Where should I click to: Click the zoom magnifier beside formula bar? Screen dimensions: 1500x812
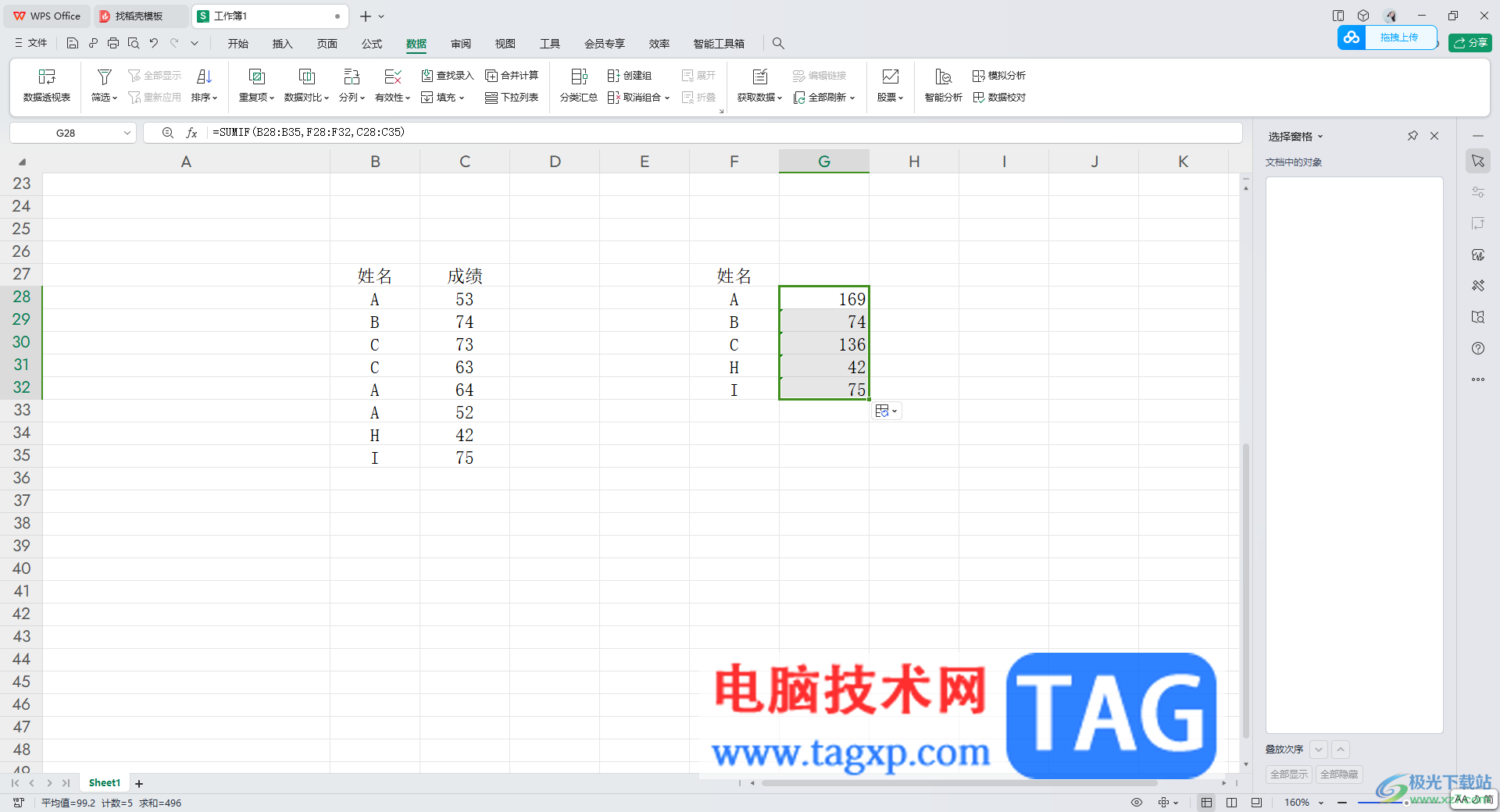[167, 133]
